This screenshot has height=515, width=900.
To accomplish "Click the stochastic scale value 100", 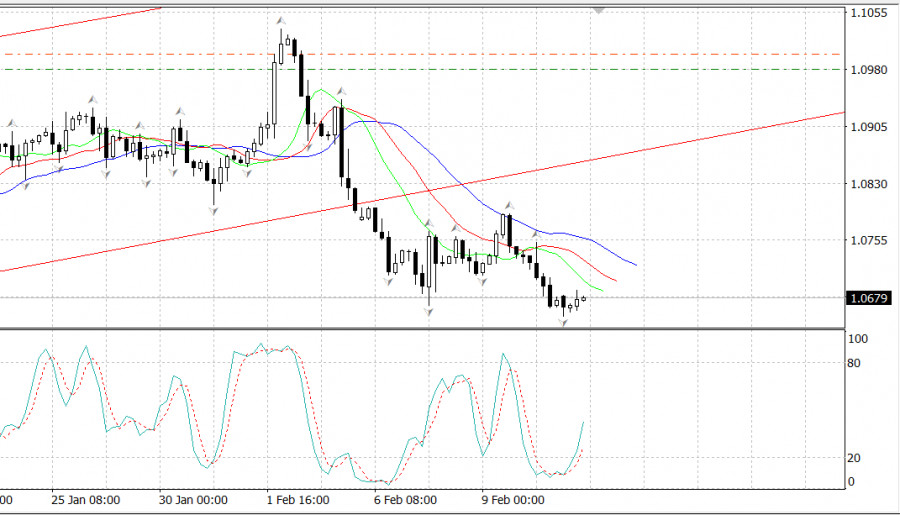I will pos(858,339).
